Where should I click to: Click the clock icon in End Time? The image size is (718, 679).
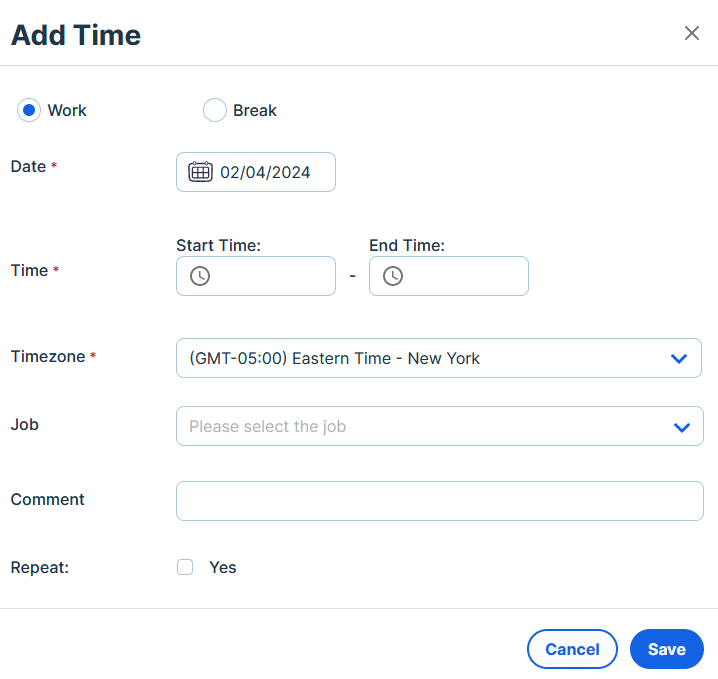click(x=393, y=276)
